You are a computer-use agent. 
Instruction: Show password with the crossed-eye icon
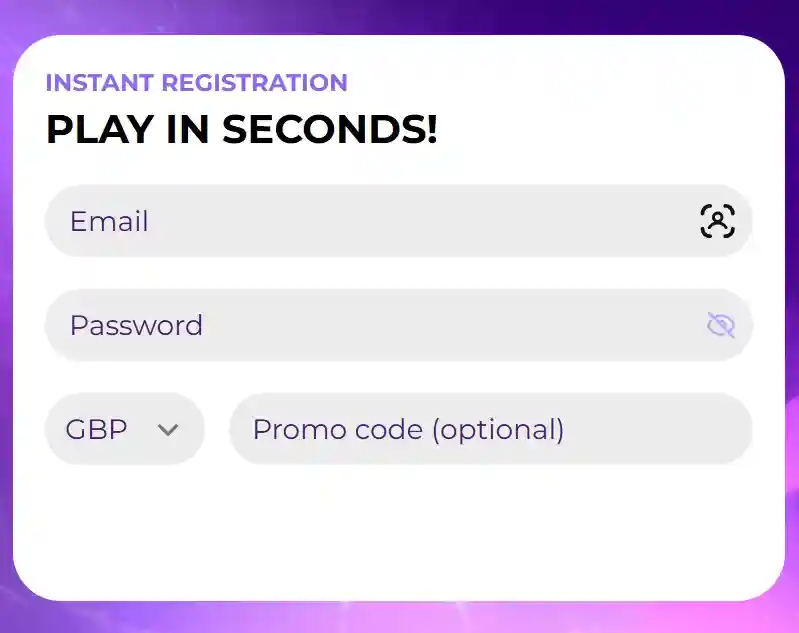click(720, 325)
